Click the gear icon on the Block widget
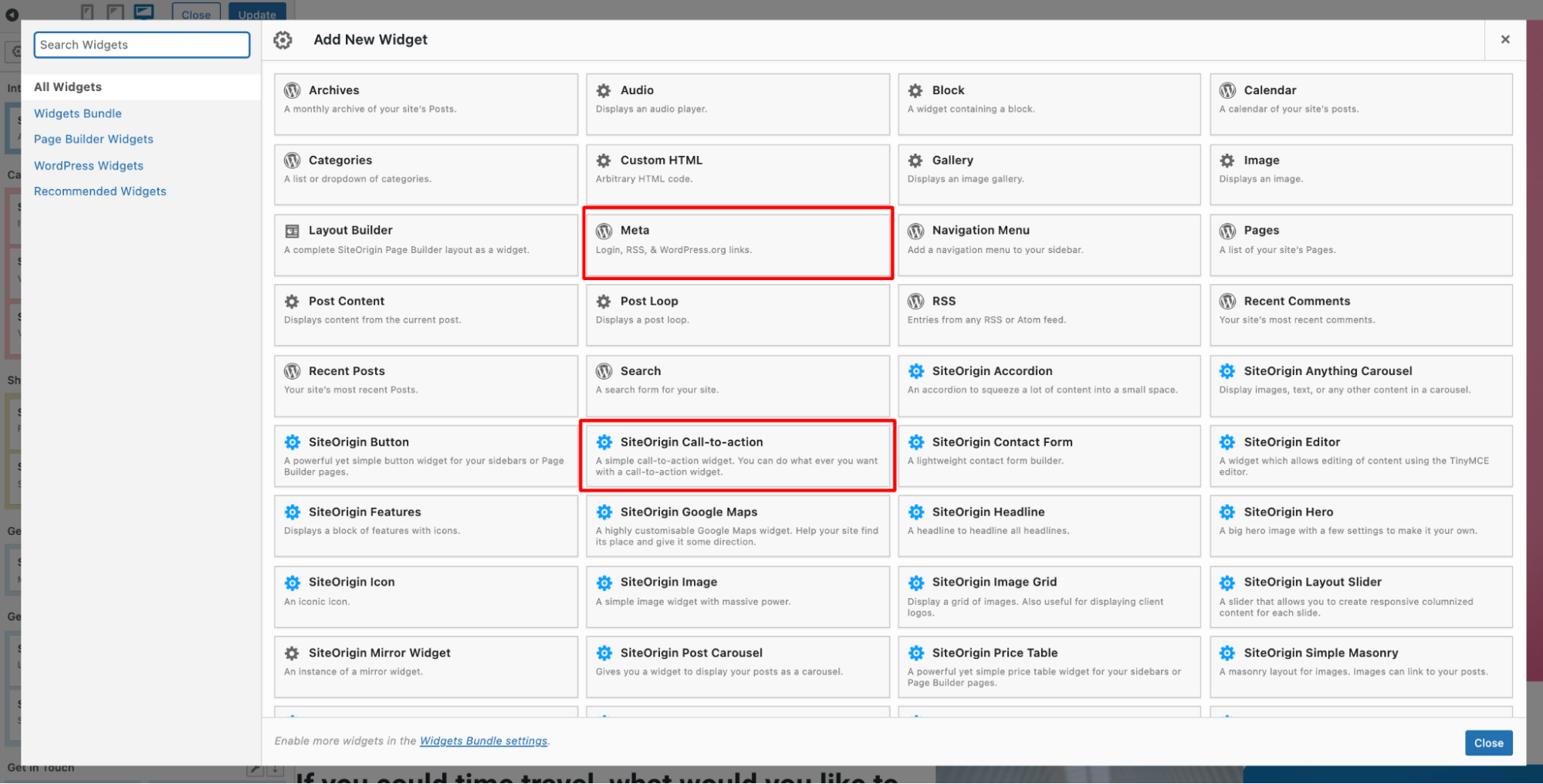 (915, 90)
